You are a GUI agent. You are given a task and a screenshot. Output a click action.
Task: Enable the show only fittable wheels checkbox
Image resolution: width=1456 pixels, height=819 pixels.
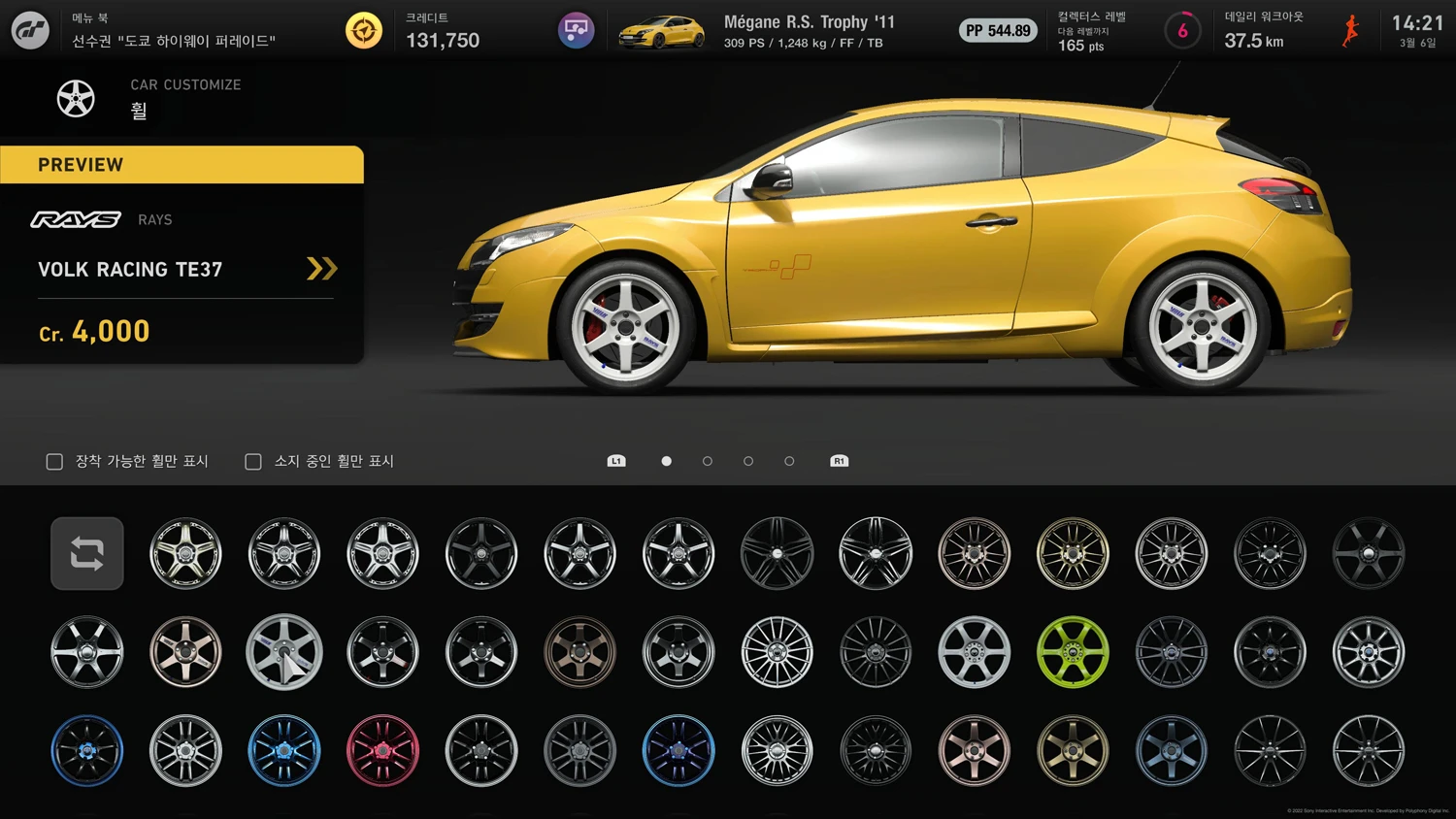[55, 462]
